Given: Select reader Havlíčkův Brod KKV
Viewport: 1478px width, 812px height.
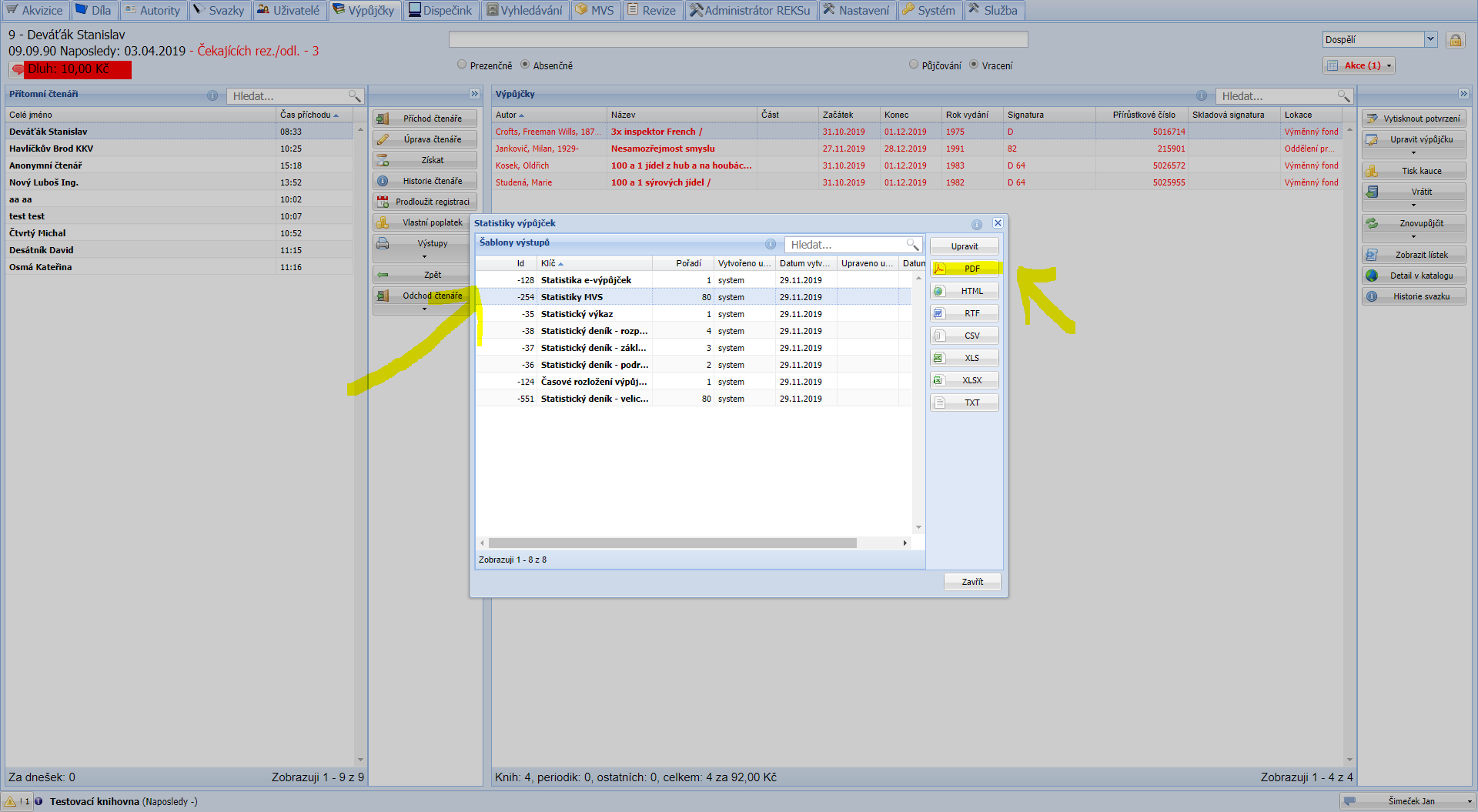Looking at the screenshot, I should tap(179, 149).
